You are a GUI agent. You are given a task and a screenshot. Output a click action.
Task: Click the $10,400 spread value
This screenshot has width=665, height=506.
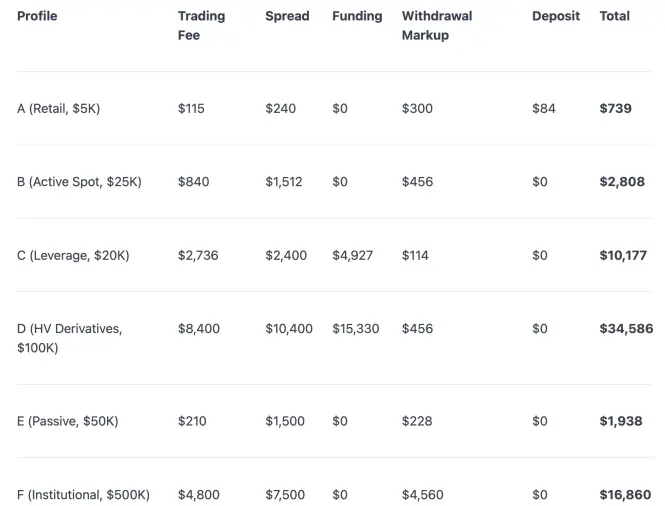[289, 329]
